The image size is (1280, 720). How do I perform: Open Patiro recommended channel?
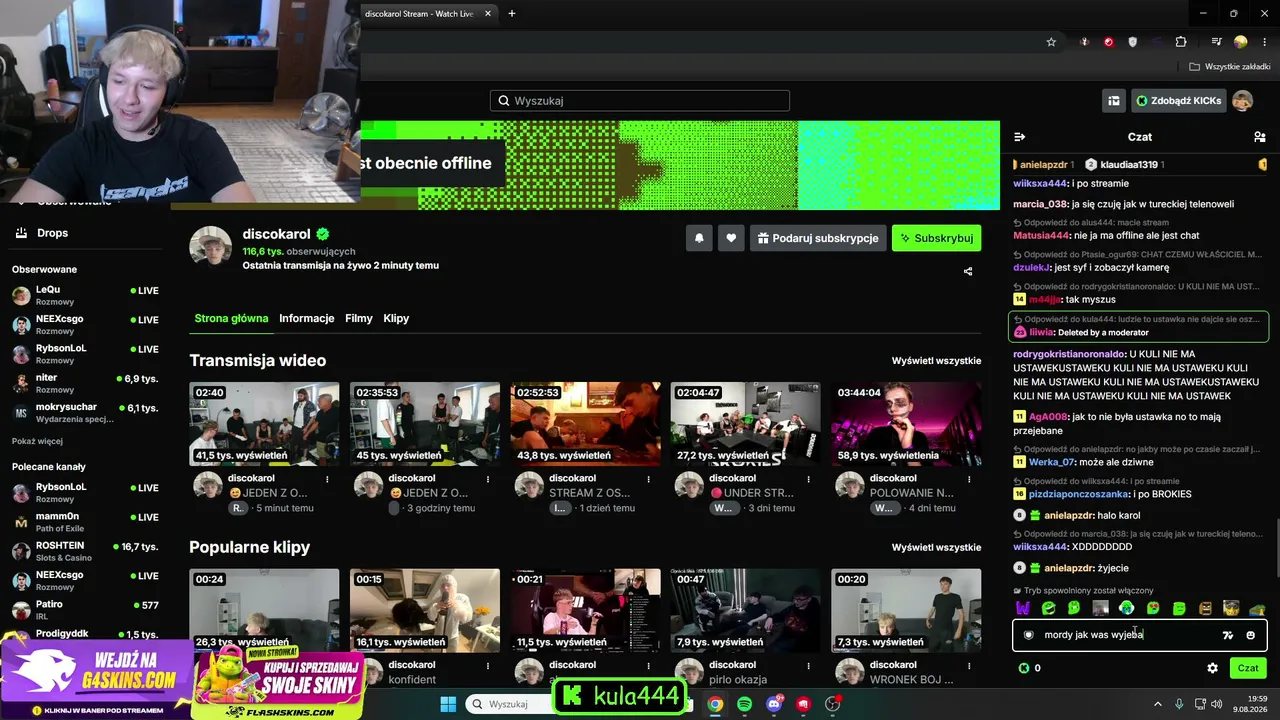tap(85, 610)
